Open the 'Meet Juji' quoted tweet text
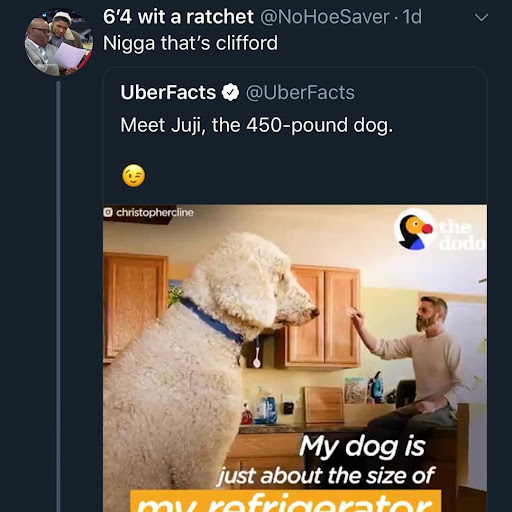 pos(257,125)
